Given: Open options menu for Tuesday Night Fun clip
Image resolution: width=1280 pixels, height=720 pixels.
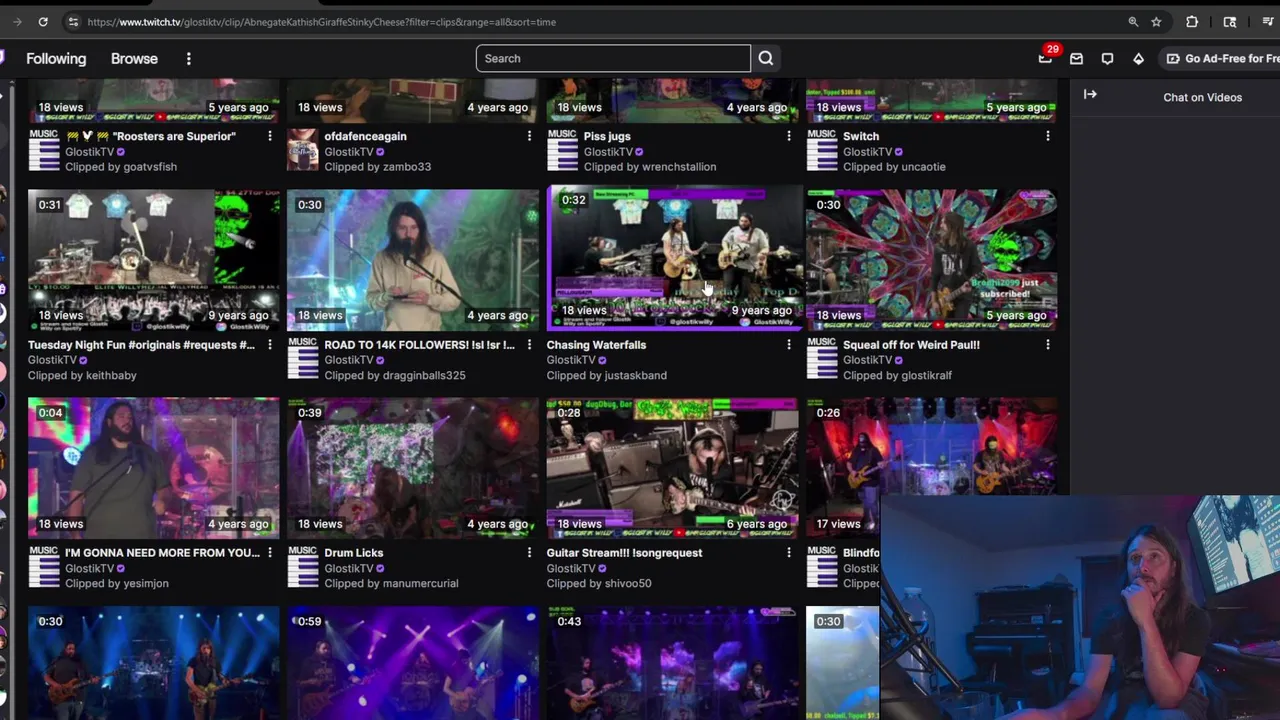Looking at the screenshot, I should 270,345.
